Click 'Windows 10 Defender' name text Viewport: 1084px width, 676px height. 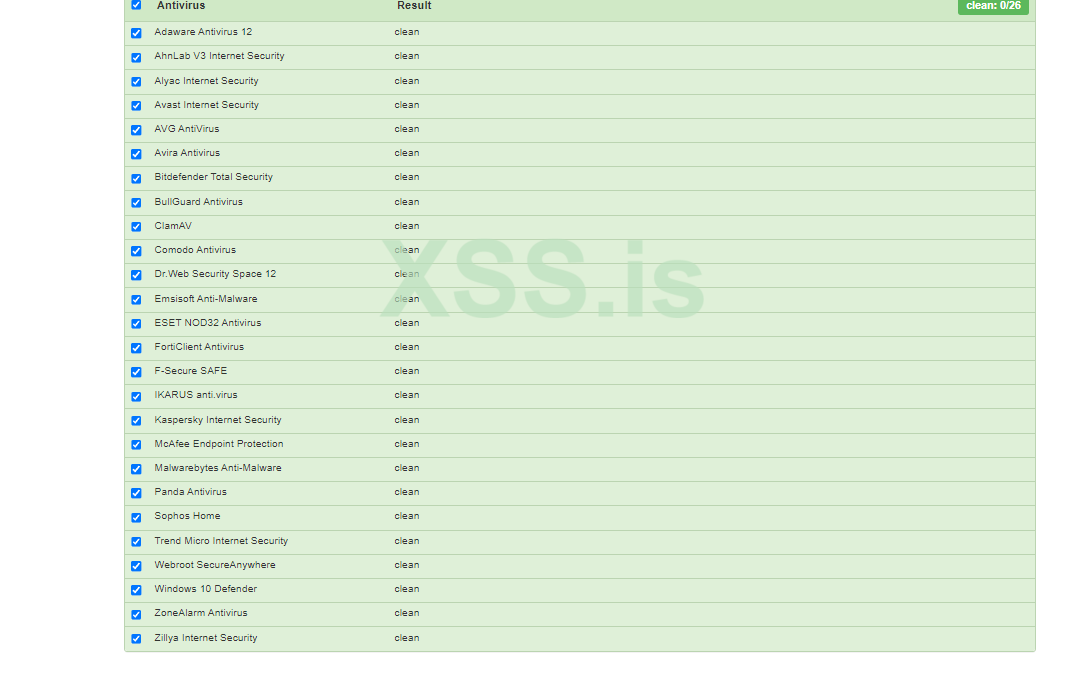pos(205,589)
